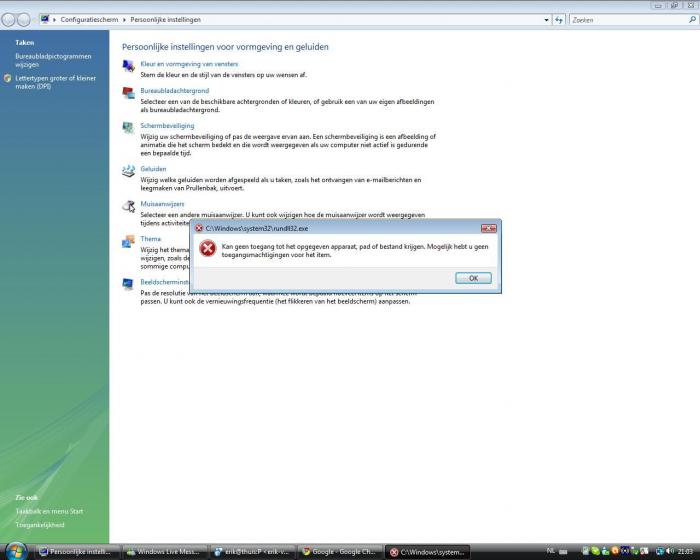Click the Configuratiescherm breadcrumb

tap(89, 20)
